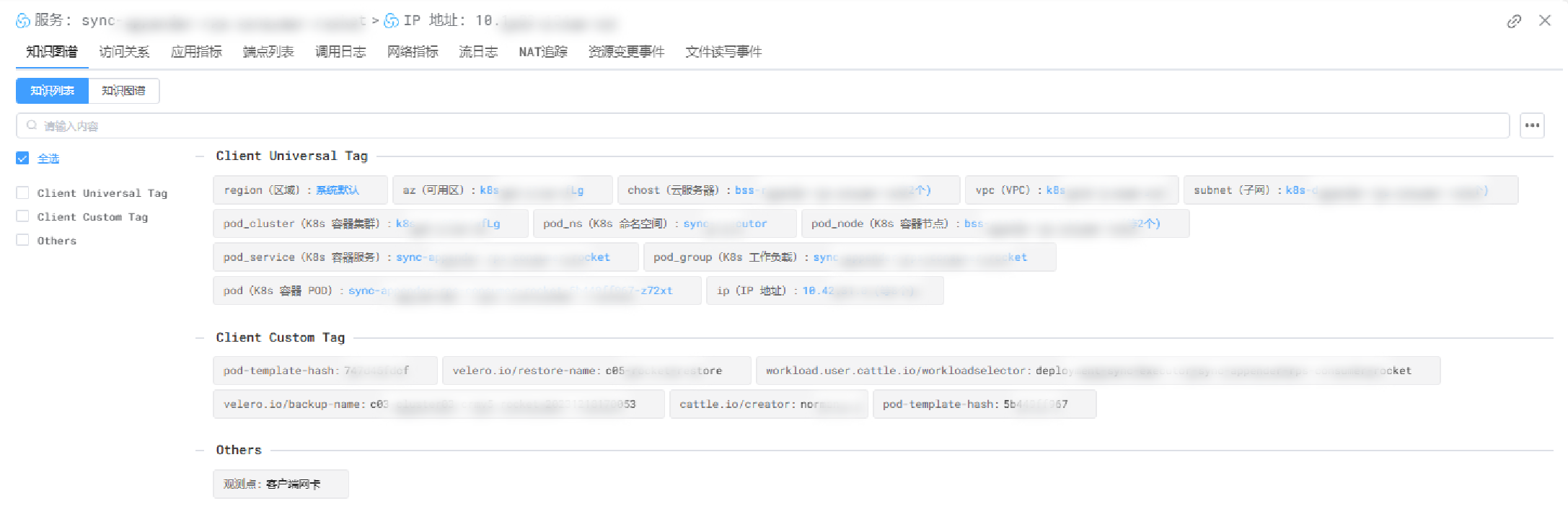1568x532 pixels.
Task: Click the service icon beside 服务 label
Action: click(x=23, y=21)
